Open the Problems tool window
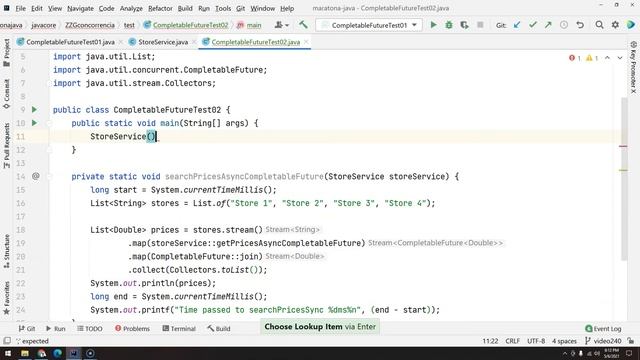The width and height of the screenshot is (640, 360). (132, 328)
